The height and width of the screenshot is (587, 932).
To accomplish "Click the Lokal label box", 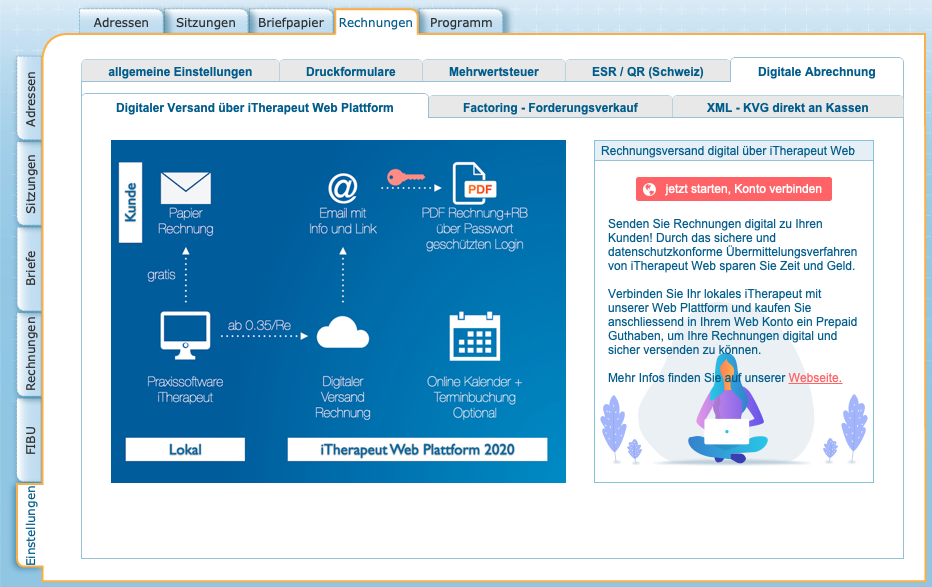I will [x=185, y=449].
